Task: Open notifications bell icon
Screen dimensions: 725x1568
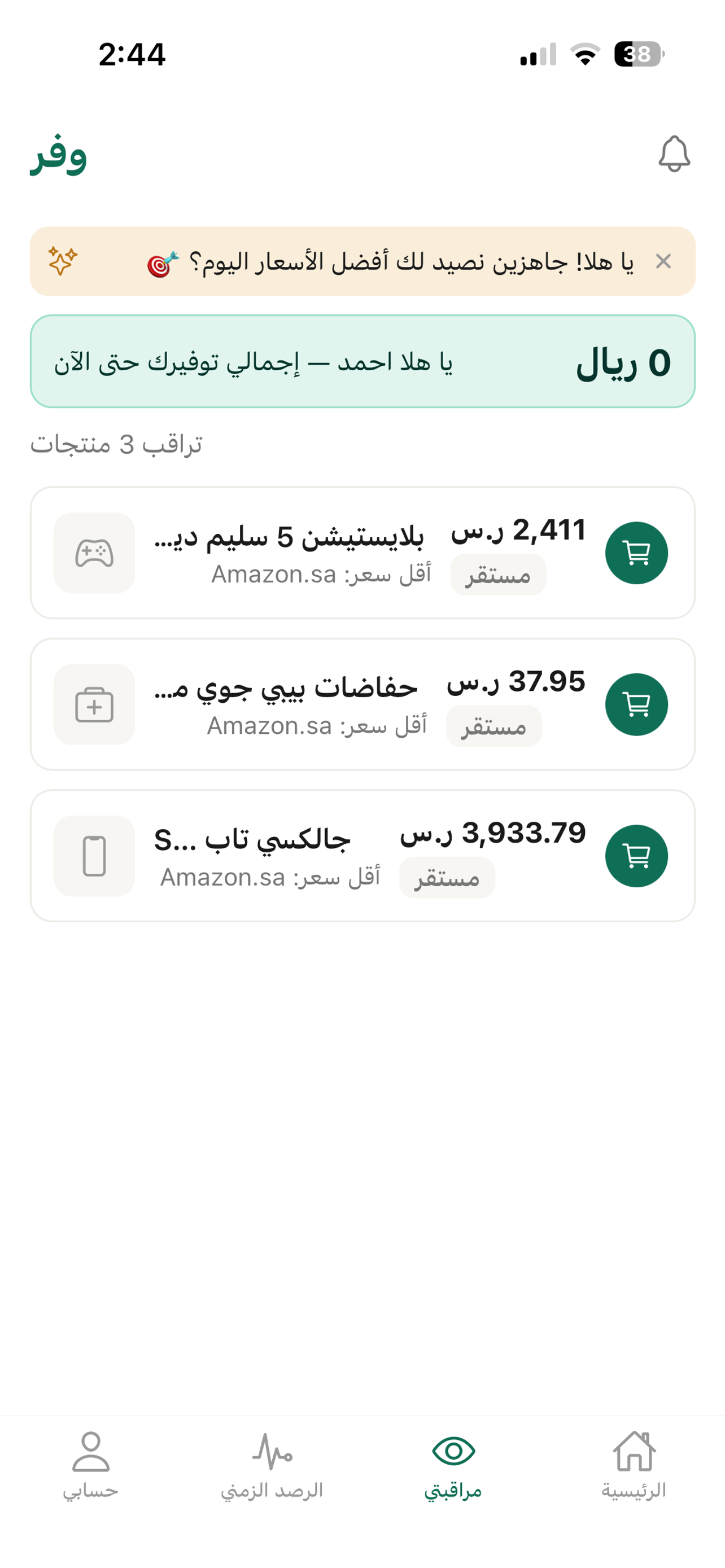Action: point(674,154)
